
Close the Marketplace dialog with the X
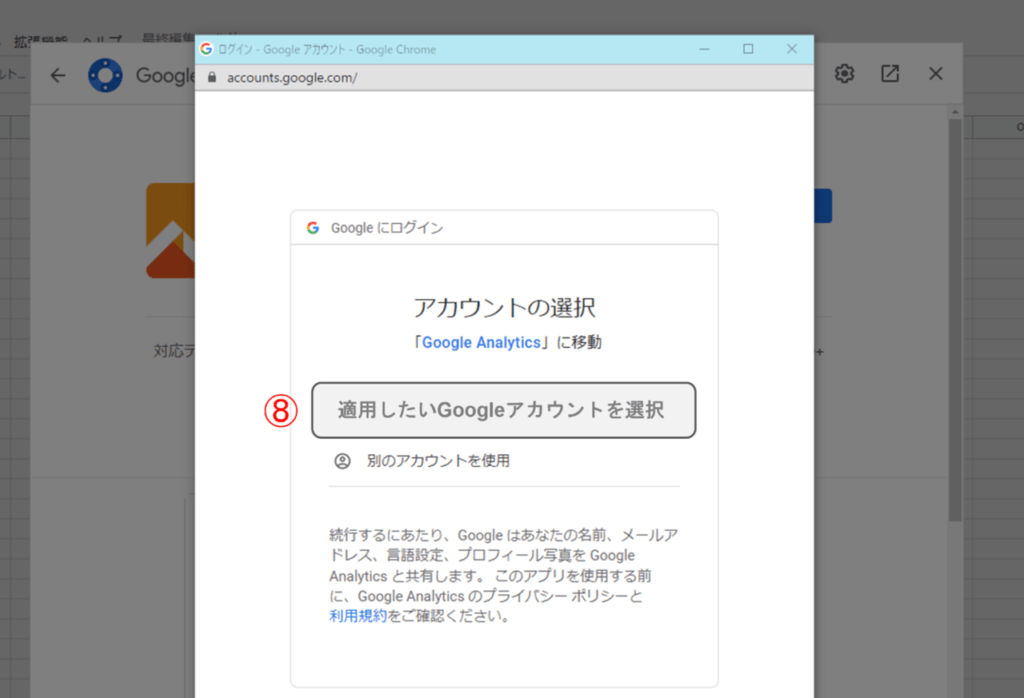(x=936, y=74)
